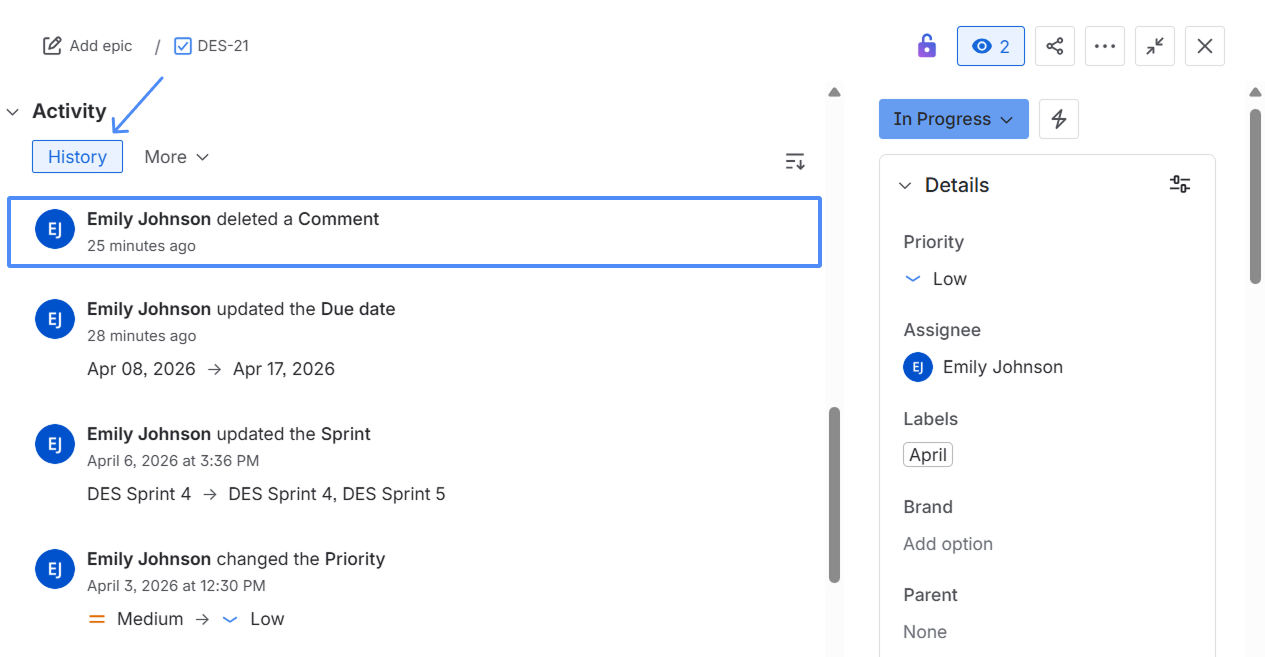Image resolution: width=1265 pixels, height=657 pixels.
Task: Click the Low priority chevron icon in Details
Action: point(912,279)
